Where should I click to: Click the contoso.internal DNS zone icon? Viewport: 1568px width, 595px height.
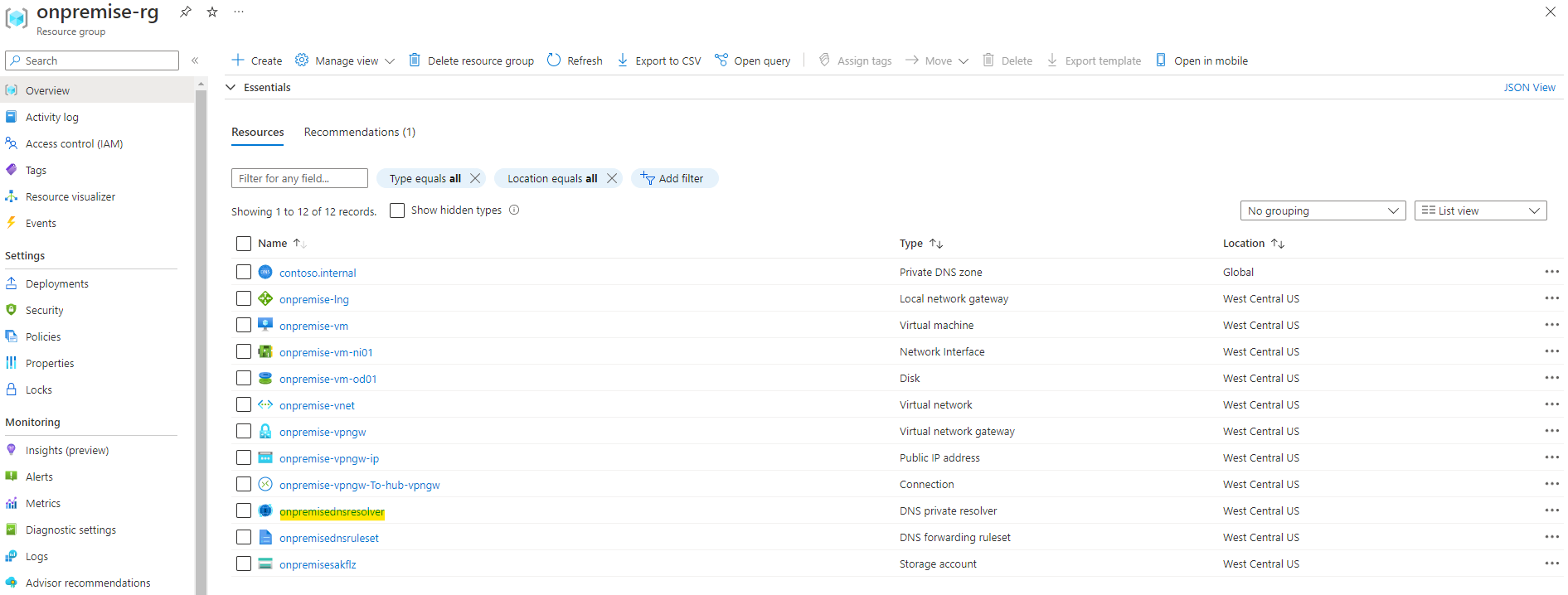coord(265,272)
